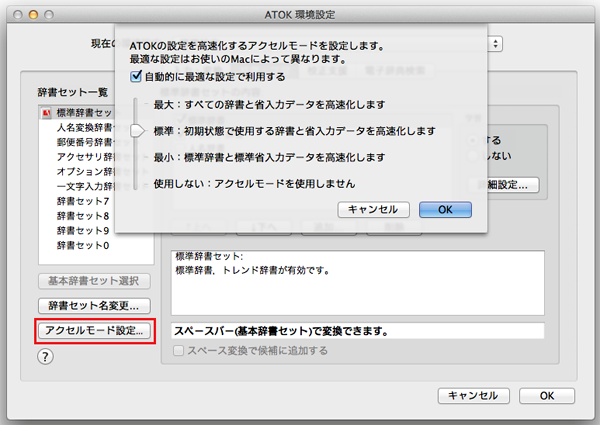Click 辞書セット名変更... button
This screenshot has width=600, height=425.
pyautogui.click(x=94, y=306)
